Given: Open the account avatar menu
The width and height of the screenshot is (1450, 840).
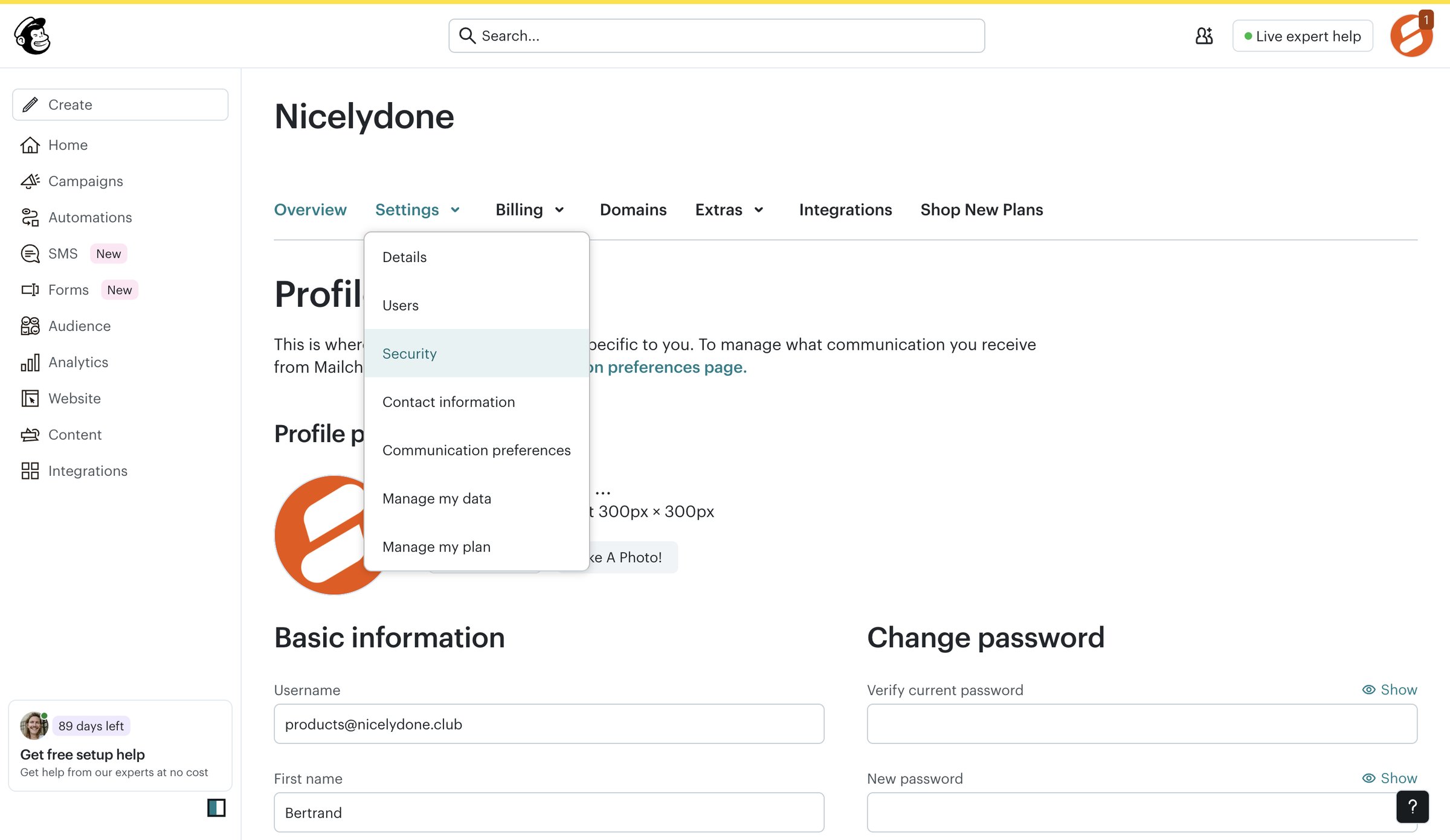Looking at the screenshot, I should [1411, 36].
